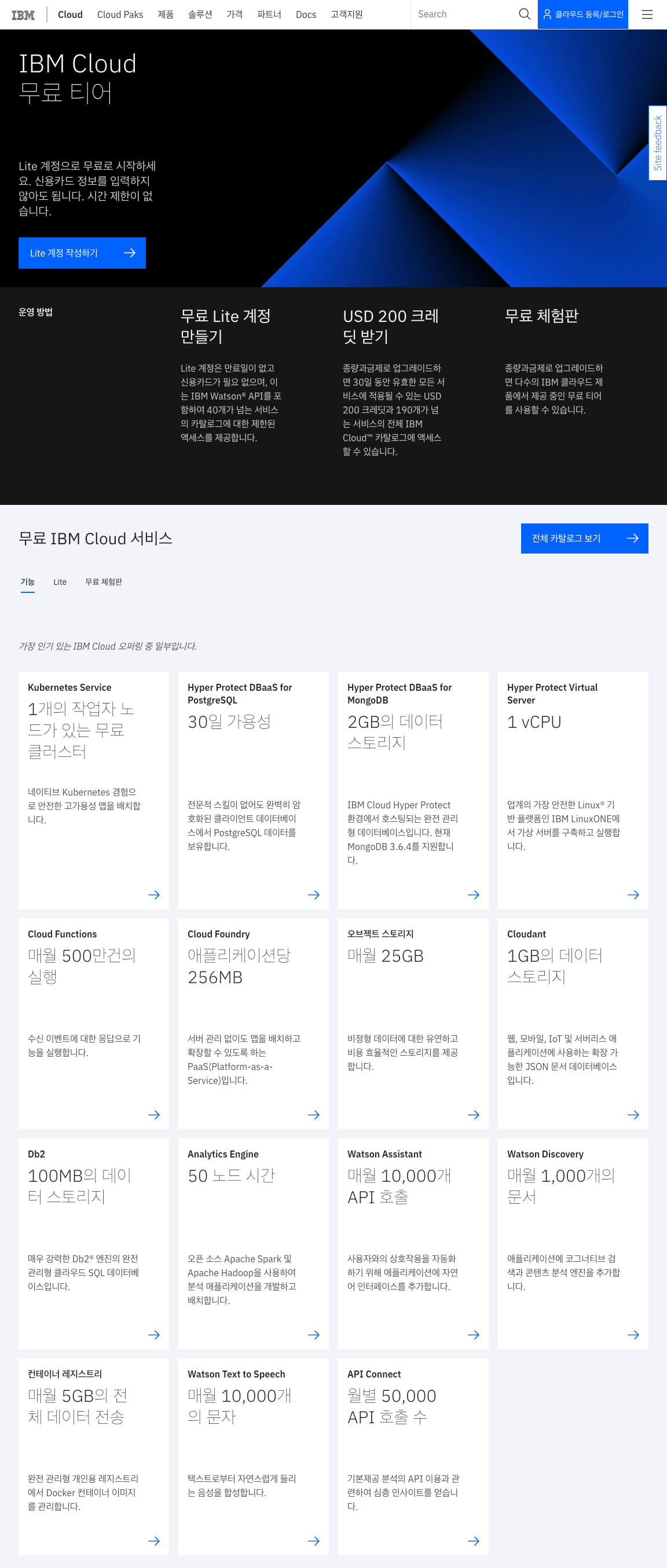Screen dimensions: 667x1568
Task: Open the Analytics Engine card title
Action: coord(223,1154)
